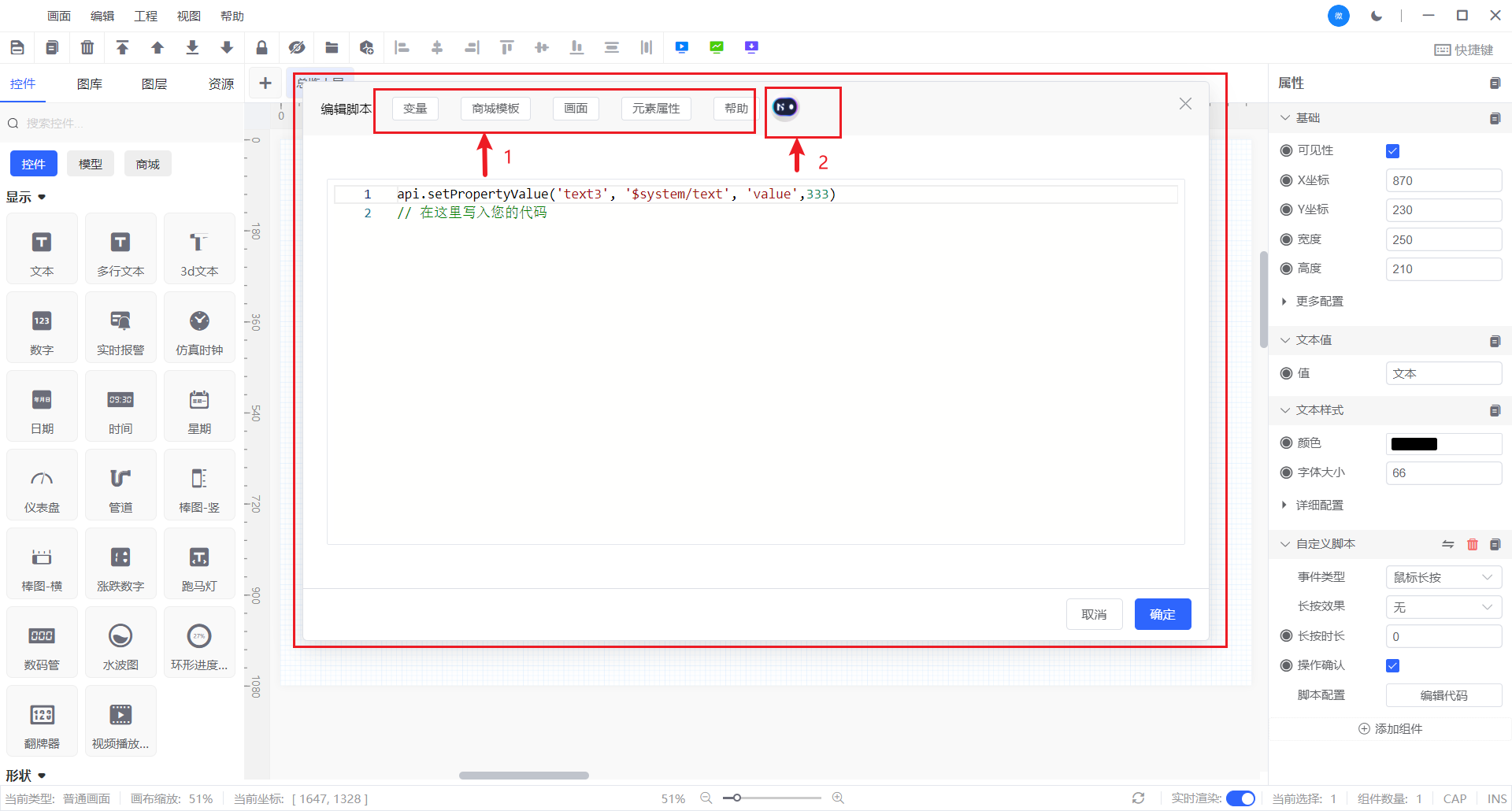The width and height of the screenshot is (1512, 811).
Task: Toggle the 操作确认 checkbox
Action: (x=1392, y=666)
